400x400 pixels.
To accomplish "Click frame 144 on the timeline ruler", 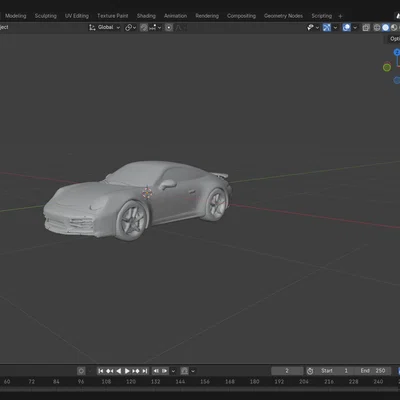I will coord(180,382).
